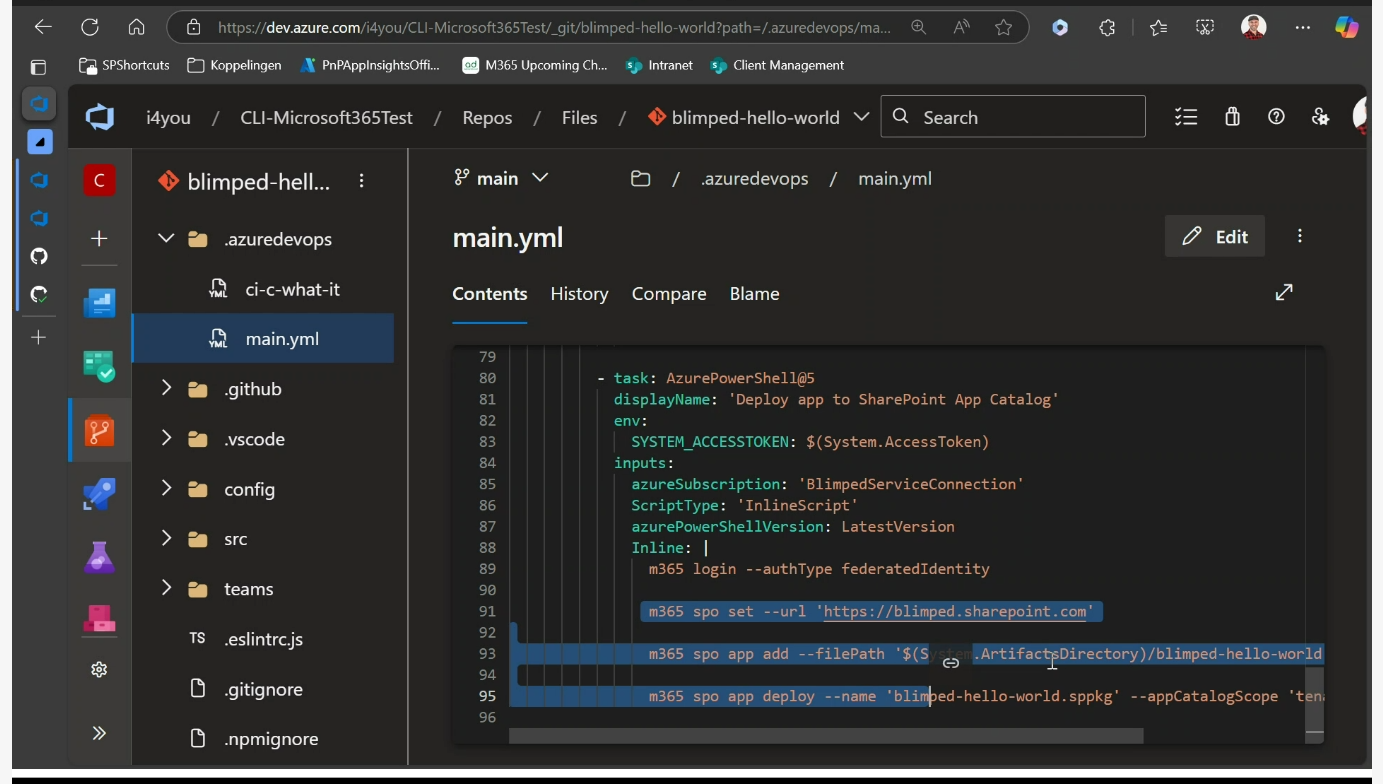
Task: Open the Help question mark icon
Action: pos(1276,117)
